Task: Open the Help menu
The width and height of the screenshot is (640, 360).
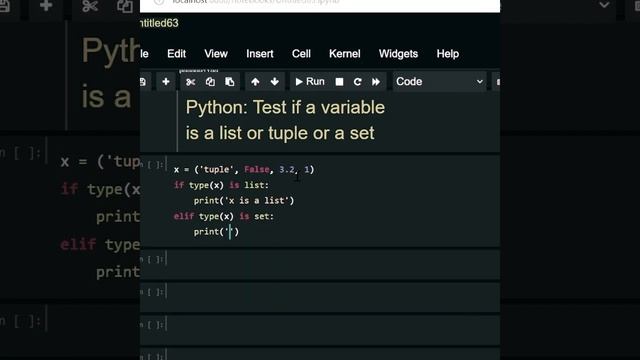Action: click(448, 54)
